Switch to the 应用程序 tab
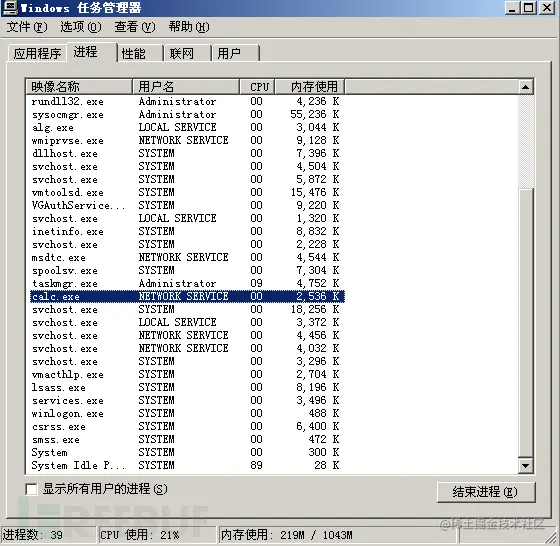Viewport: 560px width, 546px height. (x=37, y=54)
